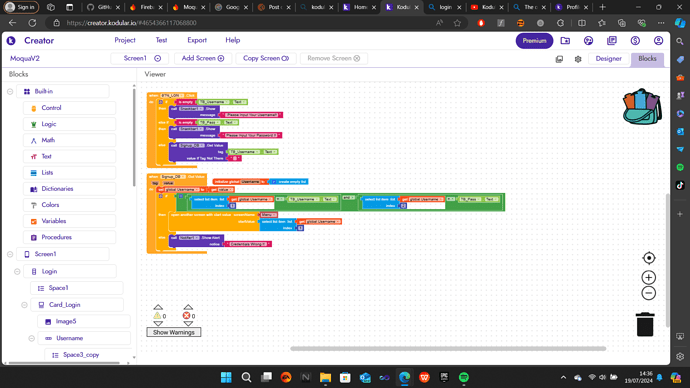Open the Test menu

161,40
